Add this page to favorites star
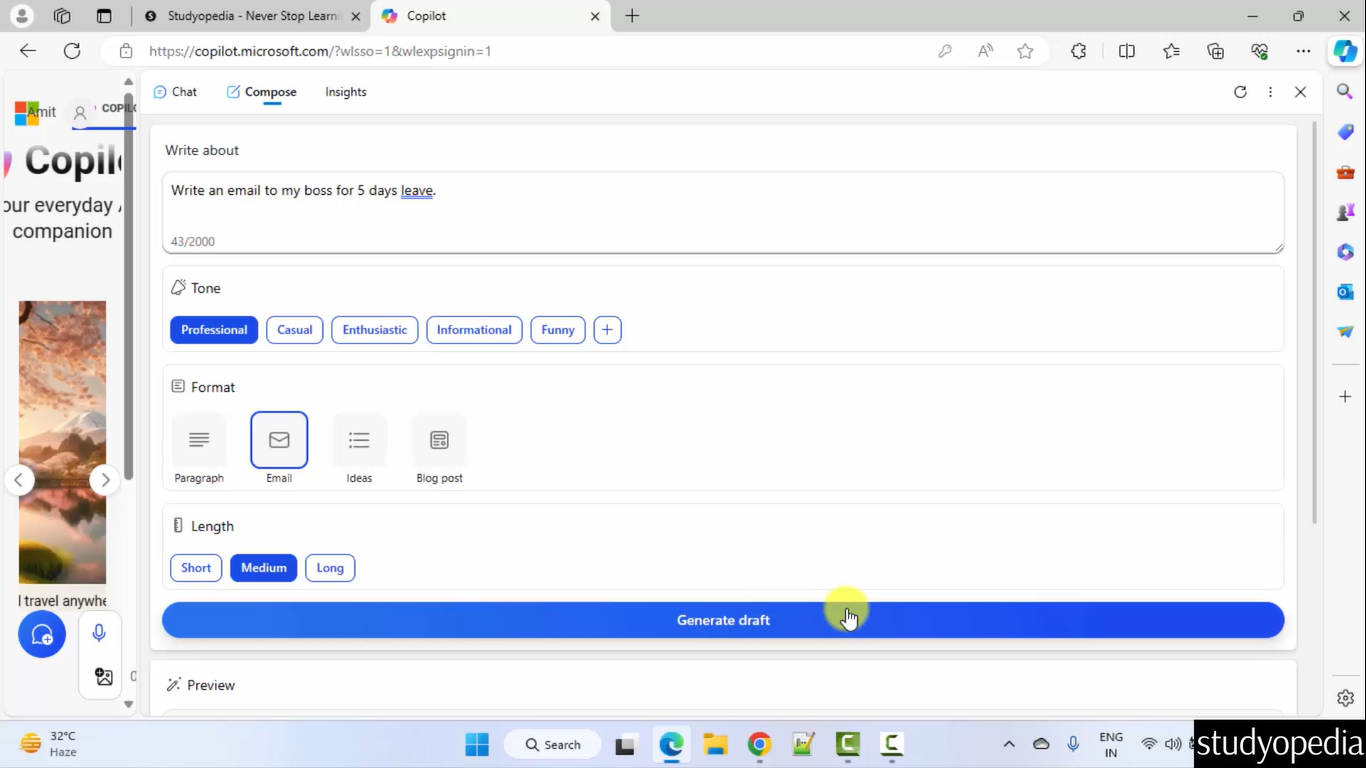The width and height of the screenshot is (1366, 768). click(x=1025, y=51)
